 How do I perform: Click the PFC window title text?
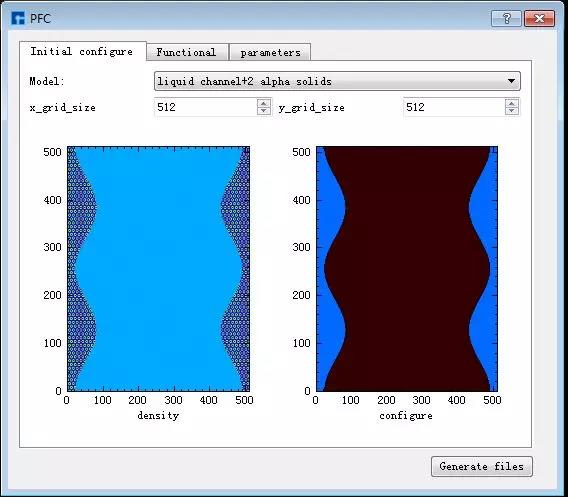tap(40, 18)
